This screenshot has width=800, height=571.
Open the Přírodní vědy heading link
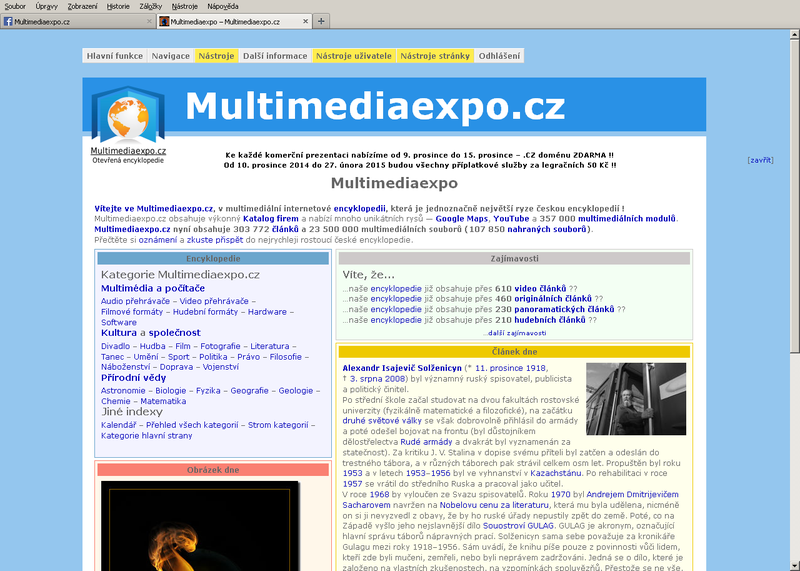click(133, 378)
